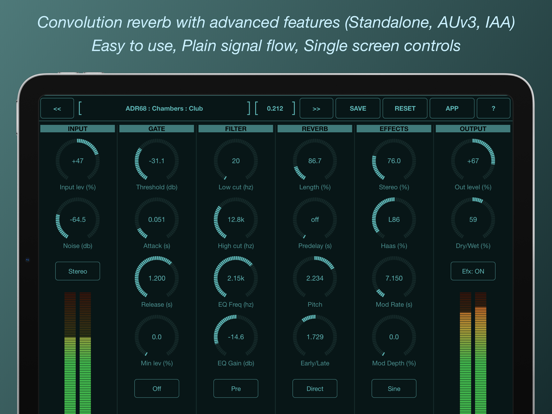This screenshot has height=414, width=552.
Task: Select the GATE section header
Action: [x=157, y=129]
